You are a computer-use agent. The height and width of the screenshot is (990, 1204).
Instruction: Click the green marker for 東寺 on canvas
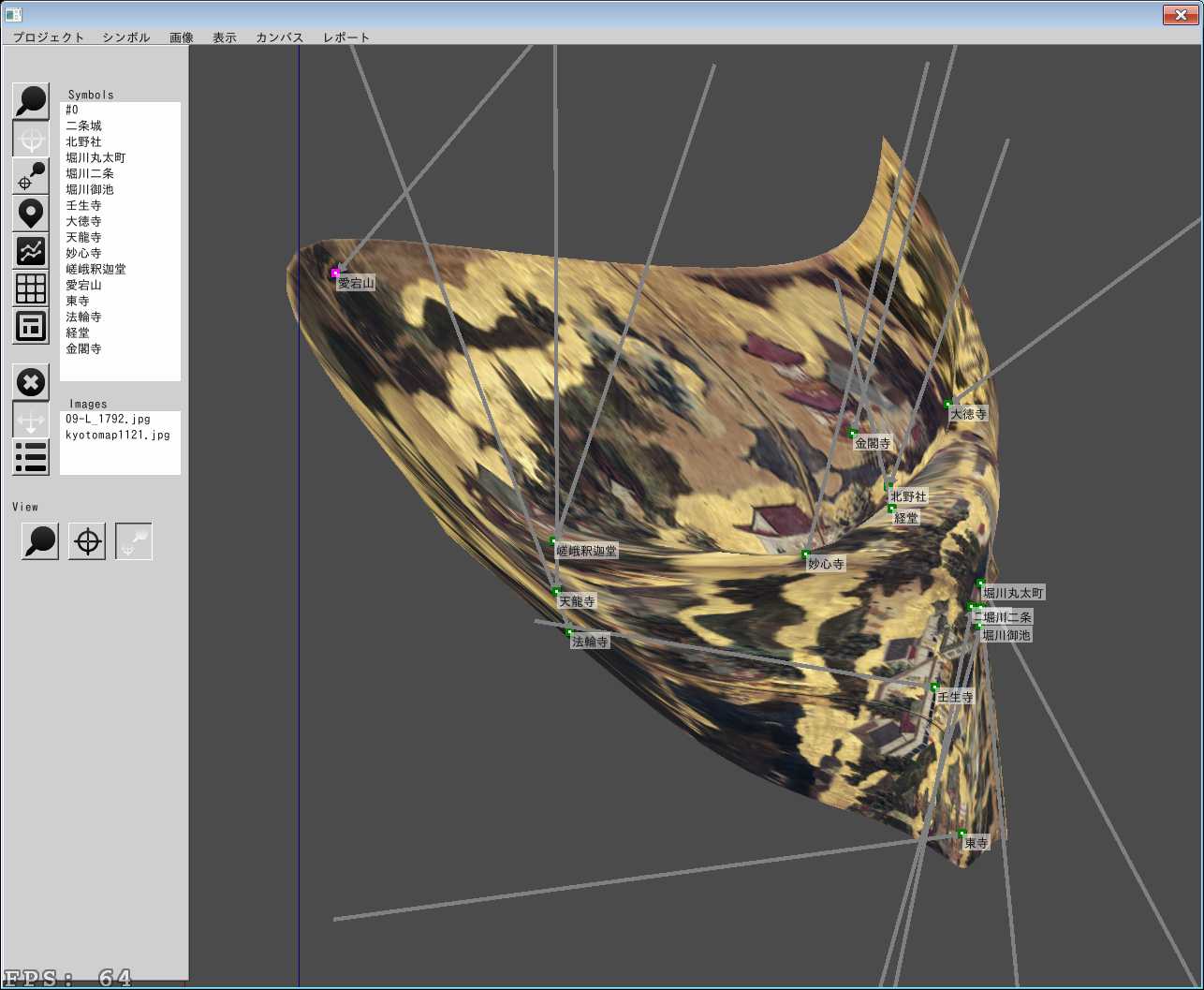tap(962, 833)
